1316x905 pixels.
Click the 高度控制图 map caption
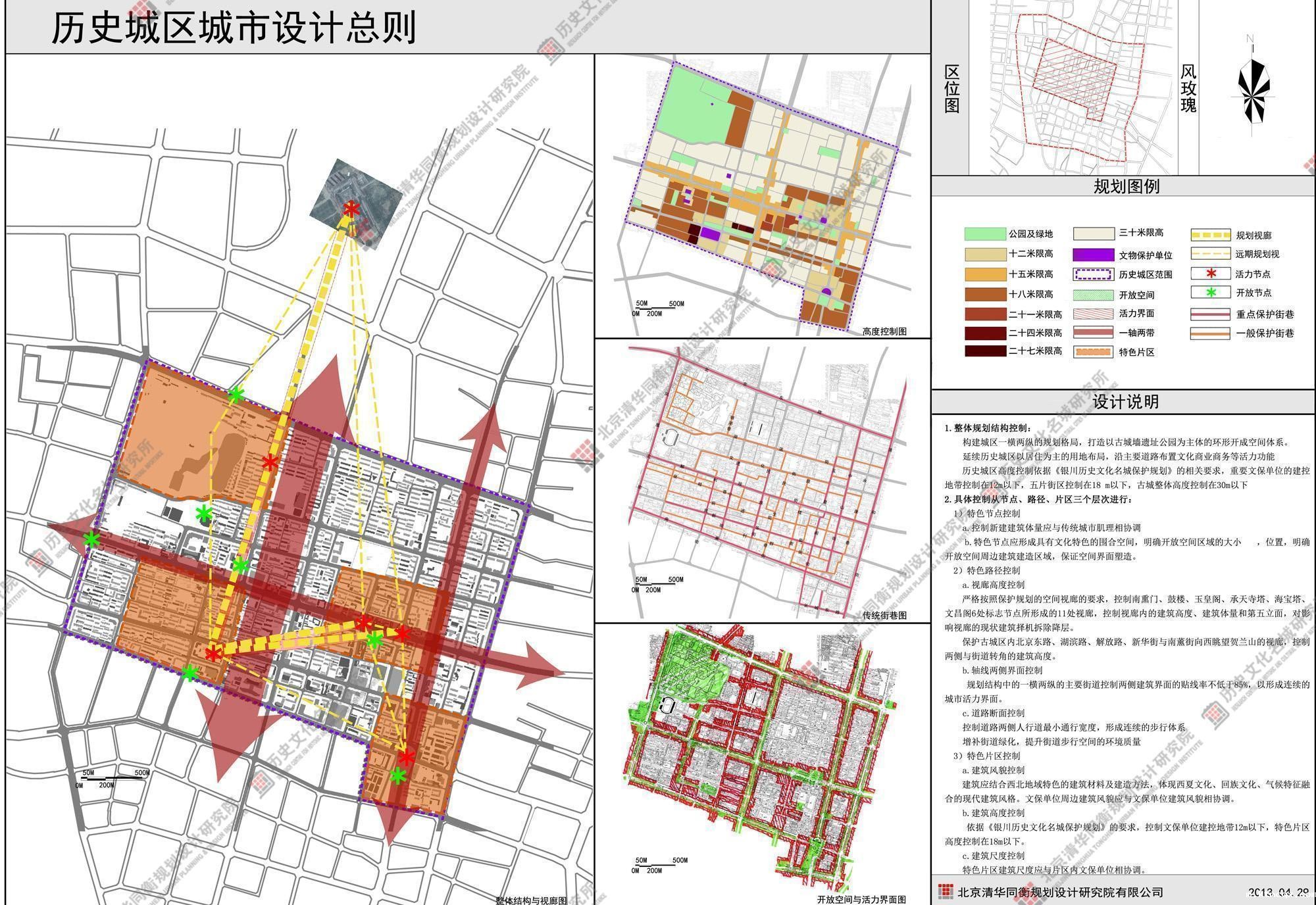point(884,331)
